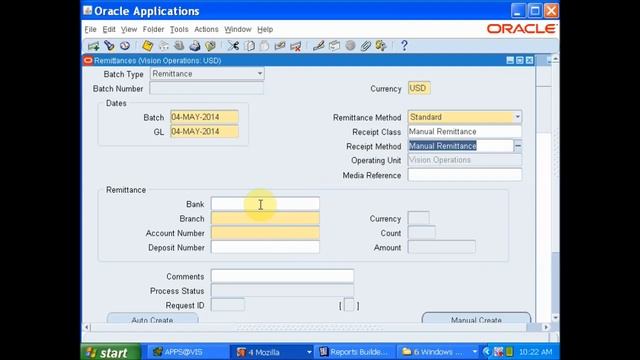This screenshot has height=360, width=640.
Task: Click the Edit Field pencil icon
Action: point(318,46)
